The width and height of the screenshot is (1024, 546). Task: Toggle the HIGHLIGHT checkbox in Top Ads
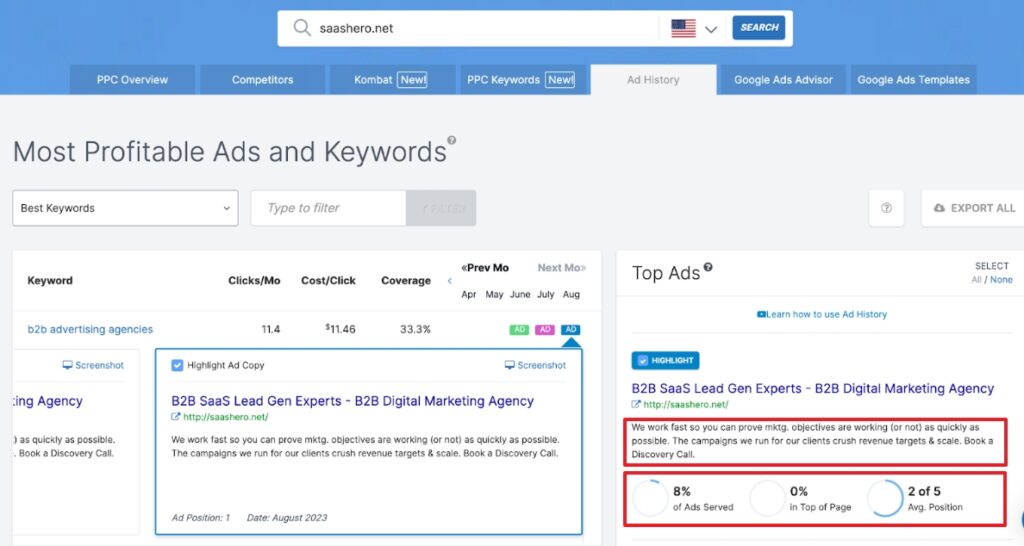tap(641, 360)
